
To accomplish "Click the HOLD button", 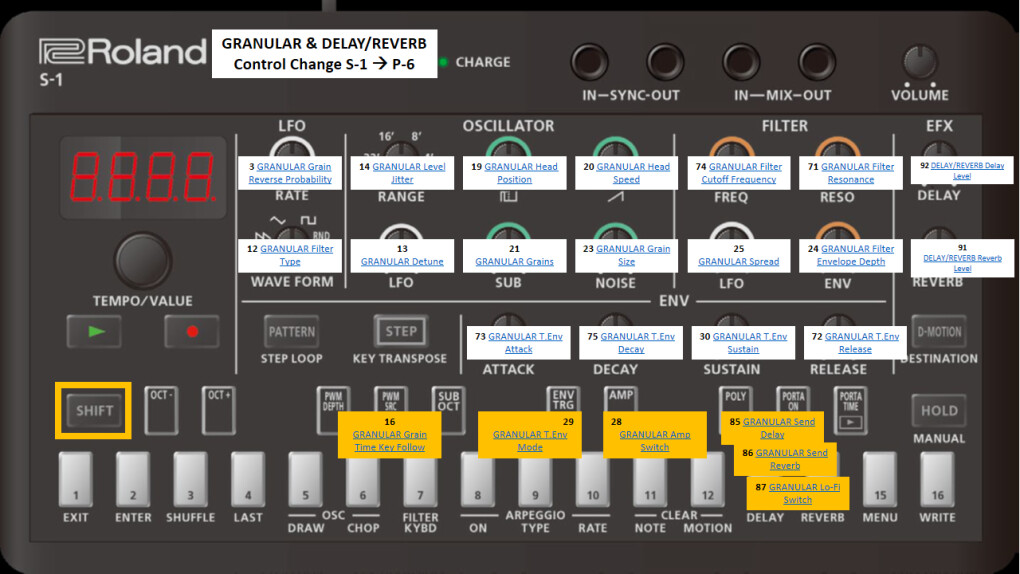I will pyautogui.click(x=939, y=411).
